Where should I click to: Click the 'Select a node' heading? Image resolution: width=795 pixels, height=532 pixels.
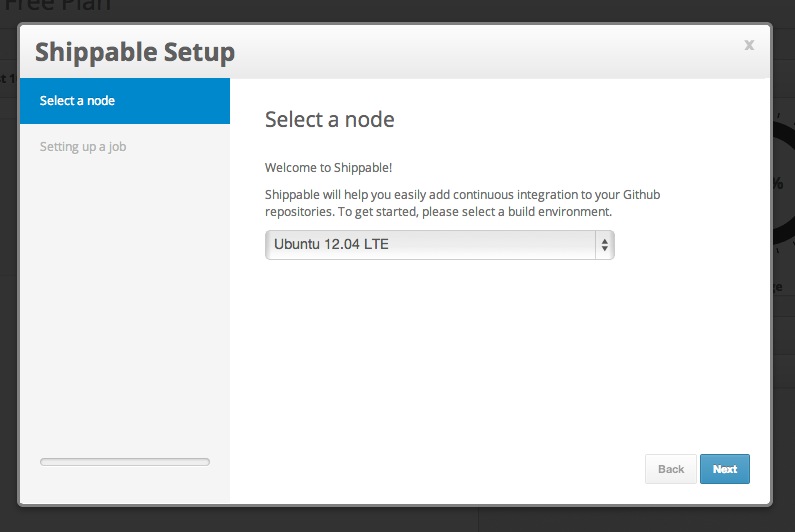tap(330, 120)
